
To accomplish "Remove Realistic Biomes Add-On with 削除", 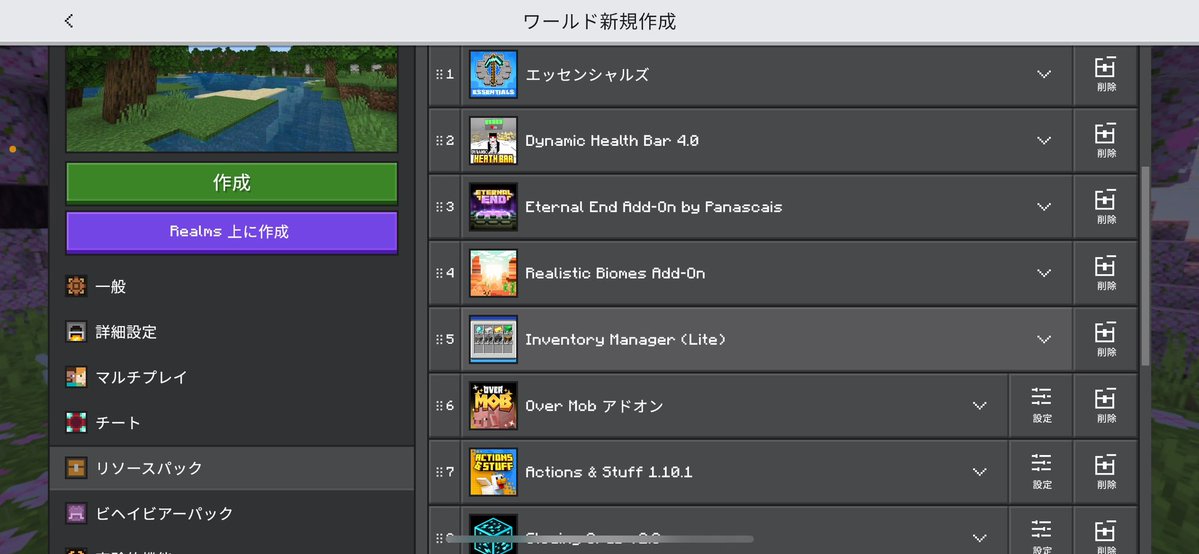I will click(x=1106, y=273).
